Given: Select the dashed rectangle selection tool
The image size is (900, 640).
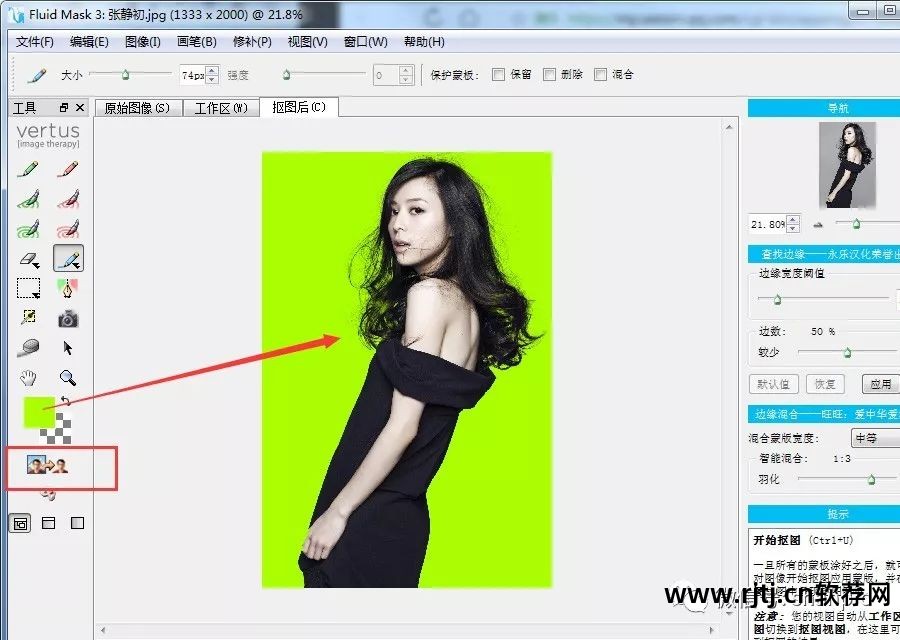Looking at the screenshot, I should point(28,288).
